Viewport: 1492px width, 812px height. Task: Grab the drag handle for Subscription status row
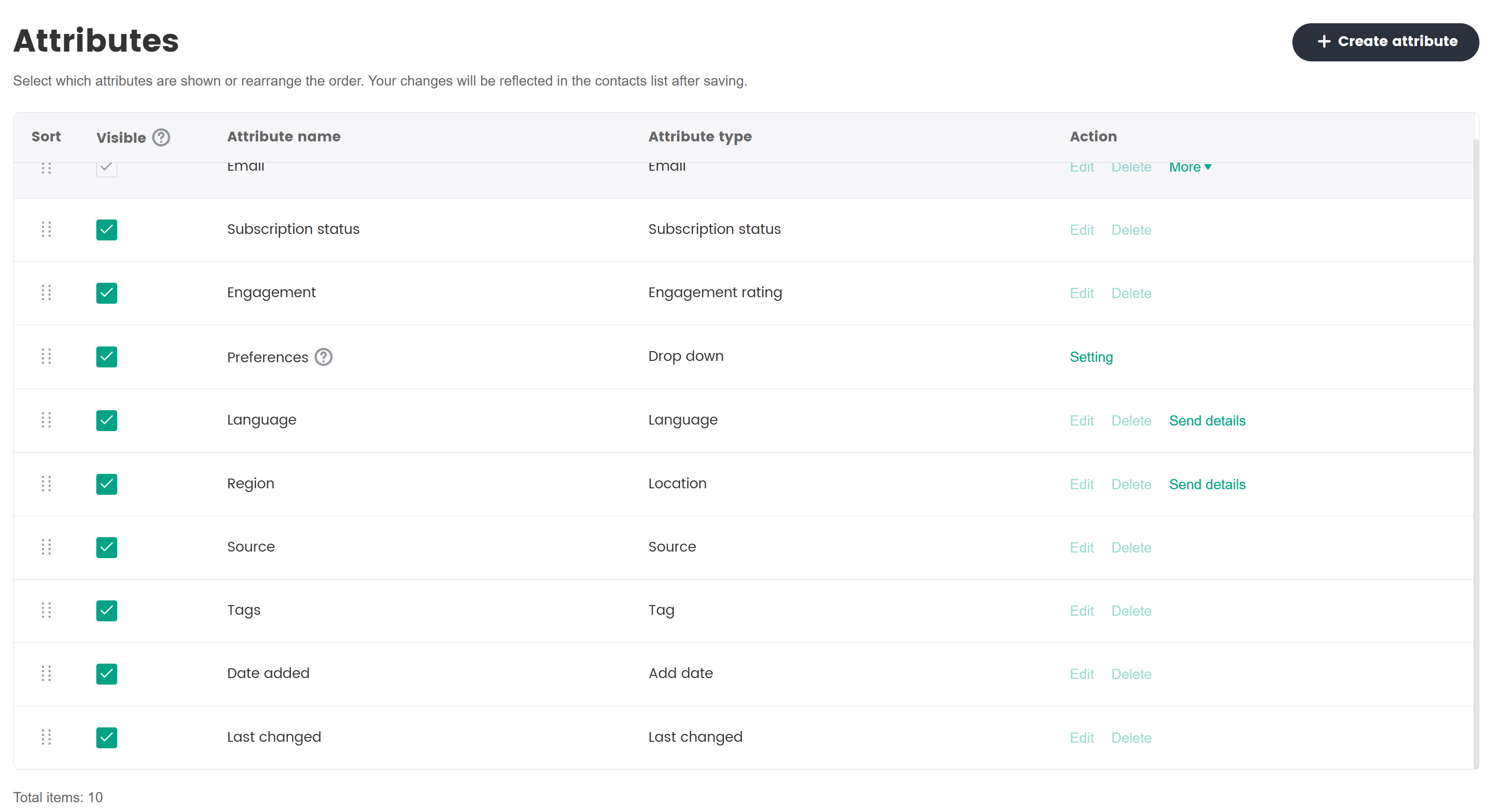tap(47, 229)
